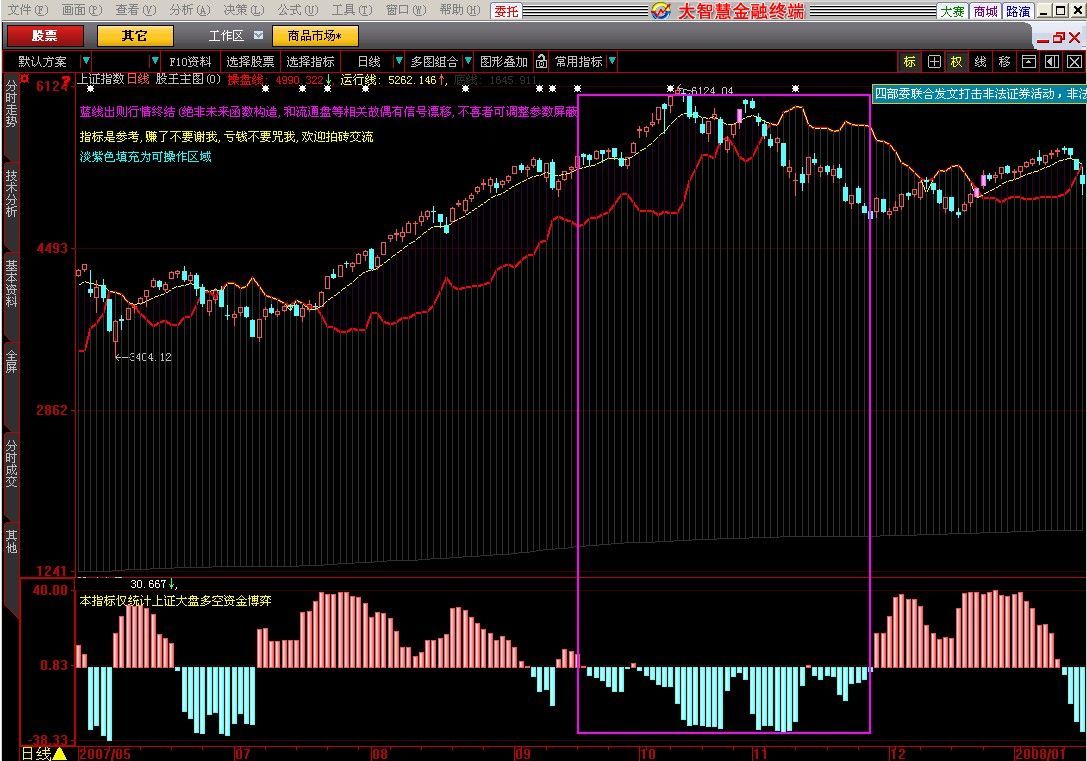
Task: Click the scrolling news ticker headline
Action: pos(978,93)
